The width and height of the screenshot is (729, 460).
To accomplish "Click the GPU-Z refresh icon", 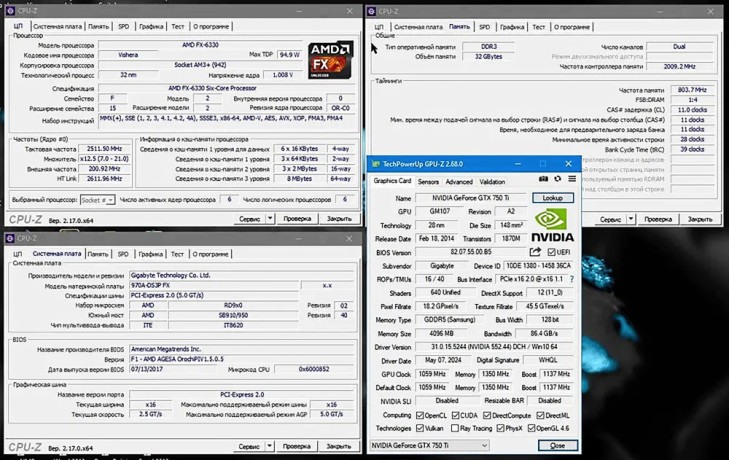I will tap(557, 179).
